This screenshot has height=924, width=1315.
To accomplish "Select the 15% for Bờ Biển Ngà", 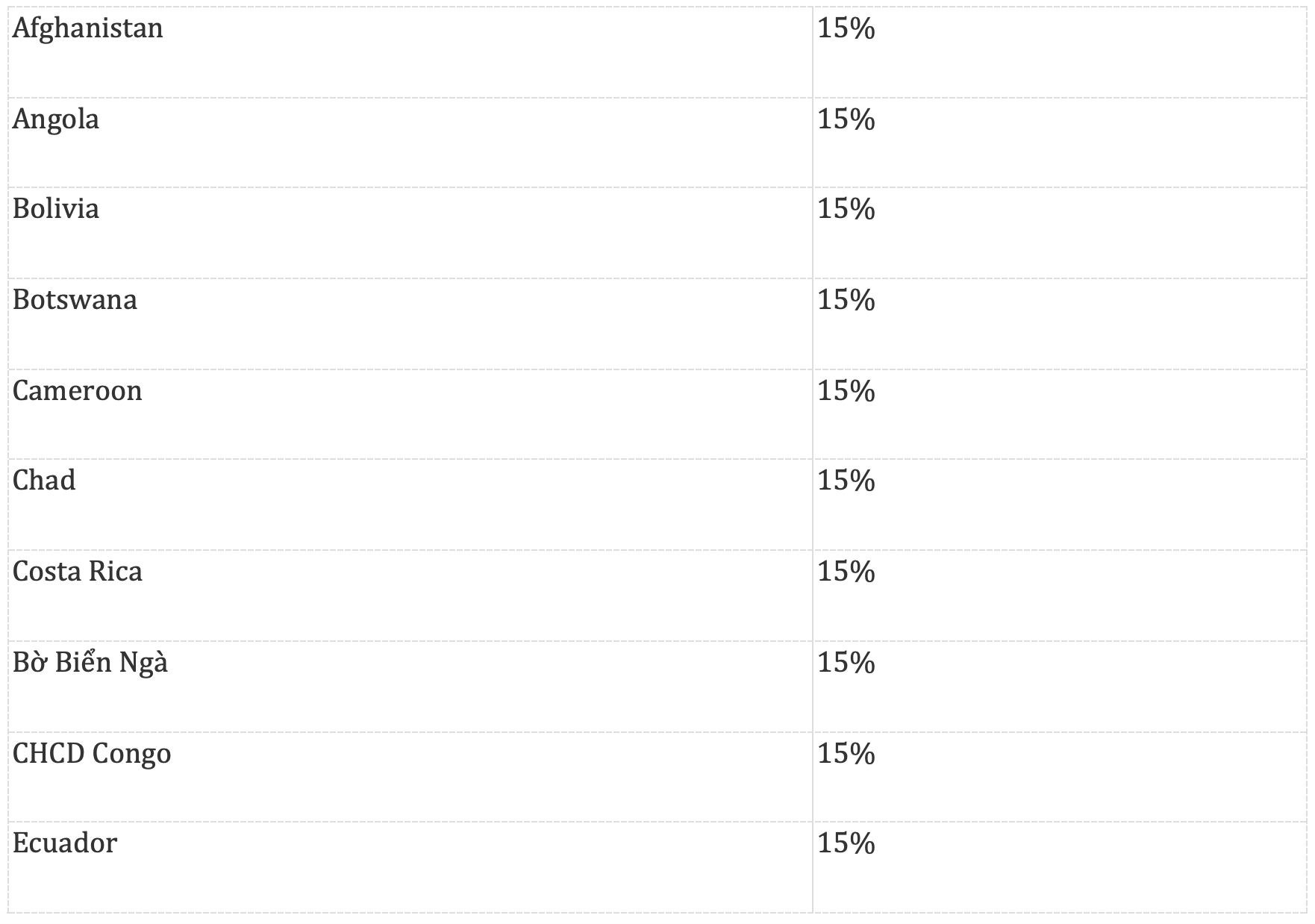I will point(846,663).
